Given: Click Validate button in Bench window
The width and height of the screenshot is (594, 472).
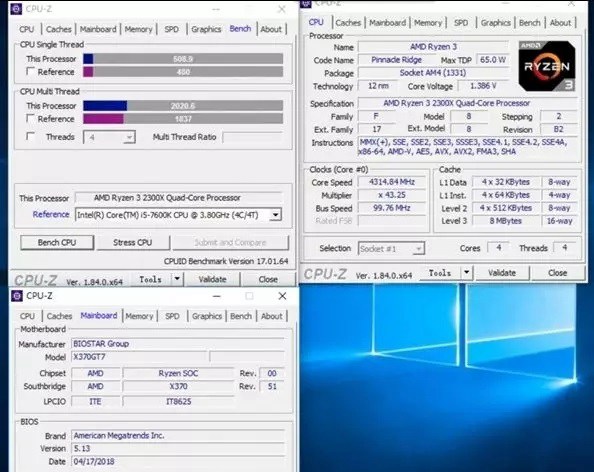Looking at the screenshot, I should pos(212,279).
